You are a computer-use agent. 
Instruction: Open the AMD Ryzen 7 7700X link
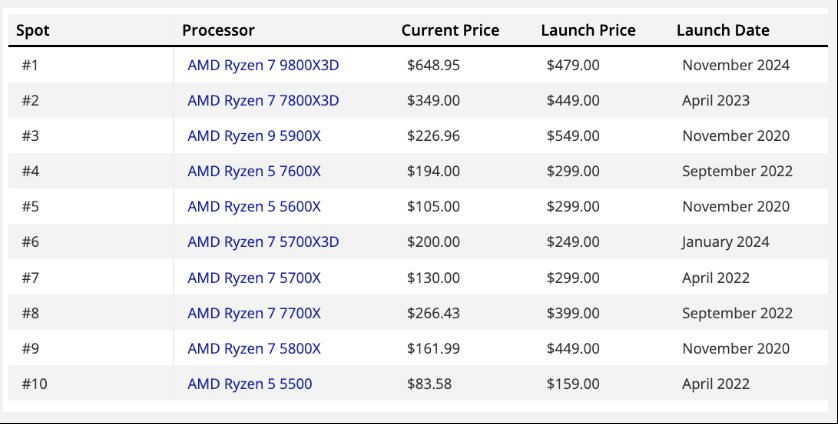point(254,313)
